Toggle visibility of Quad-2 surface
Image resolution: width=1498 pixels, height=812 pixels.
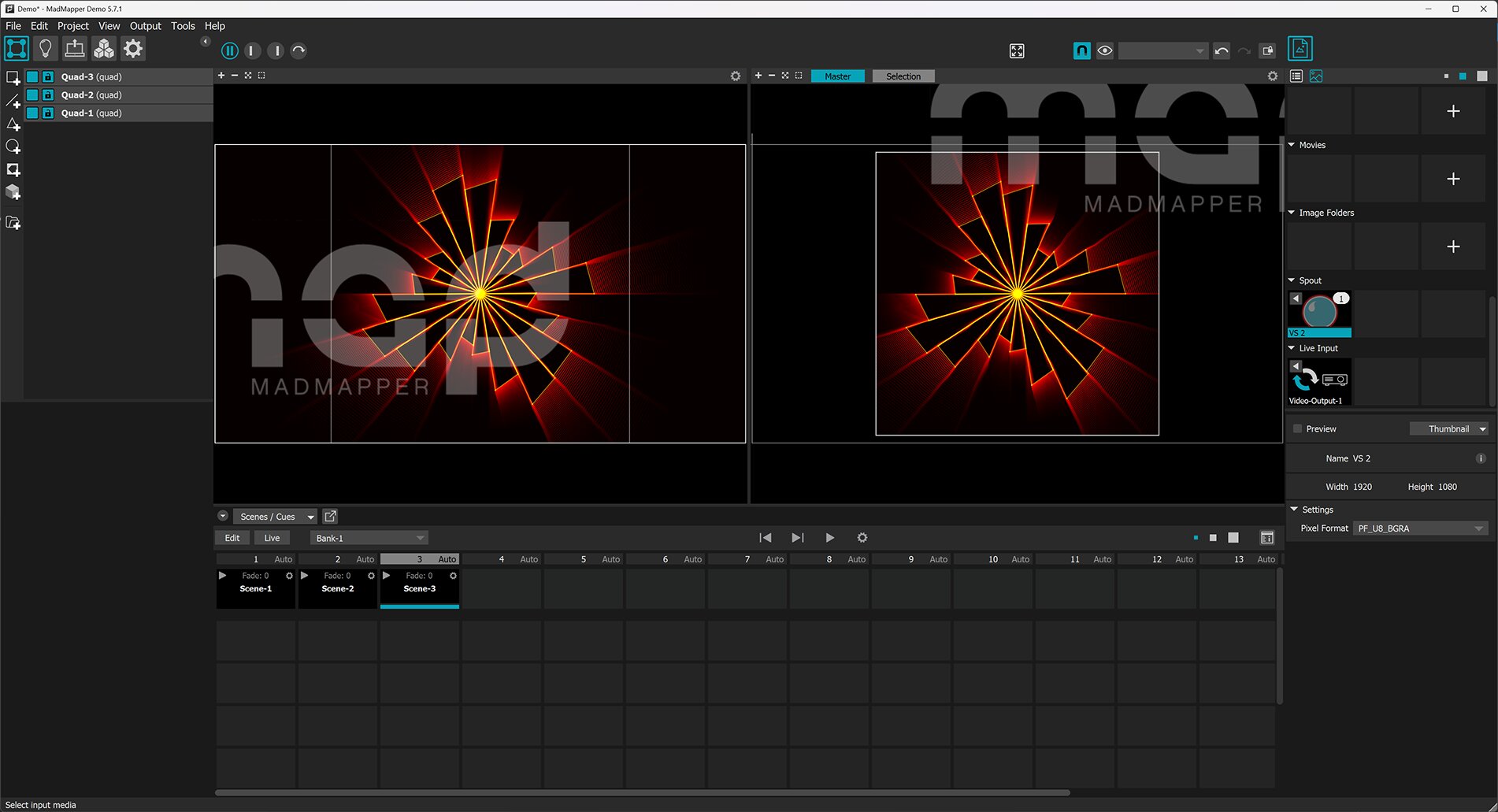click(x=32, y=95)
